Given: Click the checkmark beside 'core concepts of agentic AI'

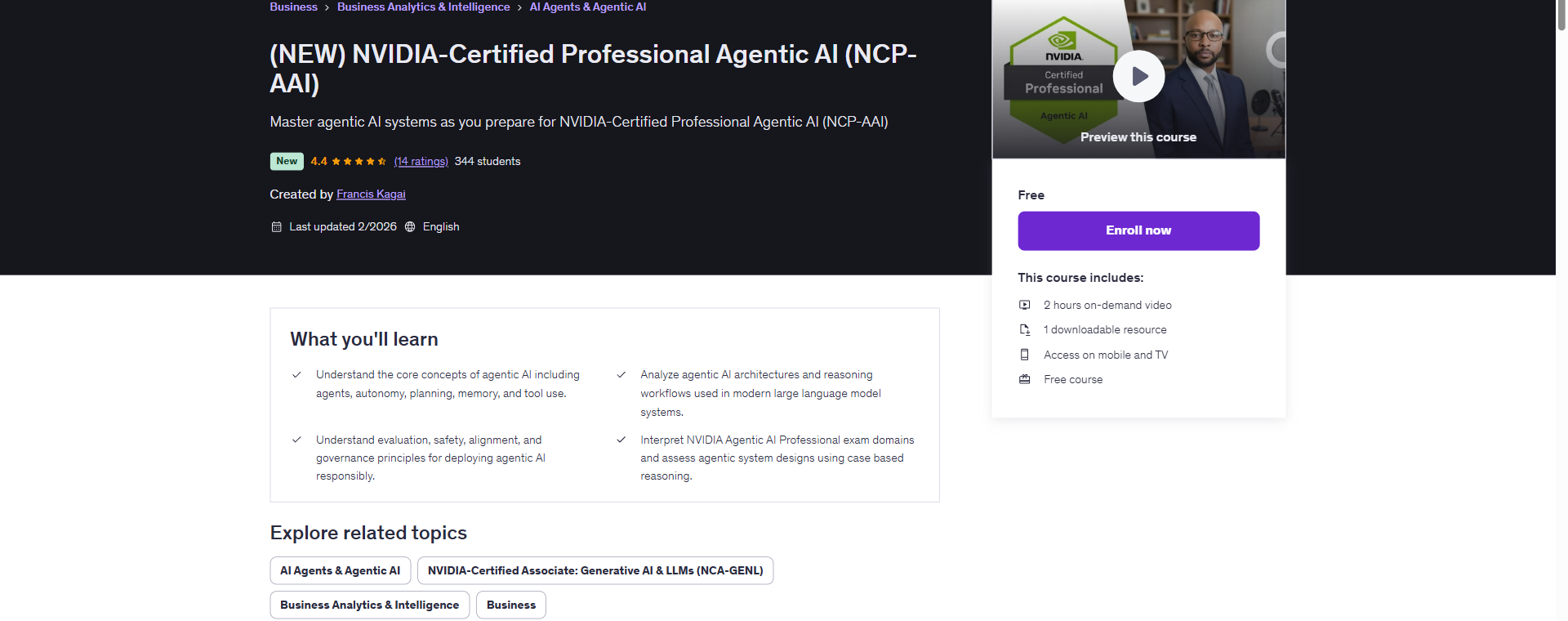Looking at the screenshot, I should coord(296,374).
